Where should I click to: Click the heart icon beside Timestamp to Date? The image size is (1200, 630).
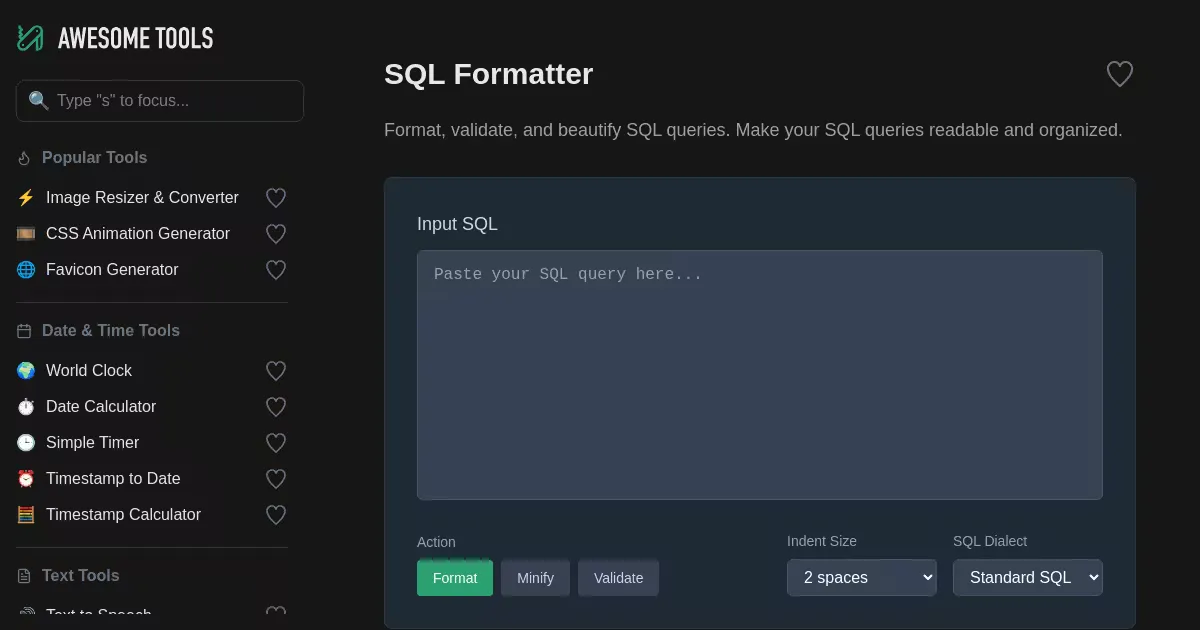tap(276, 479)
